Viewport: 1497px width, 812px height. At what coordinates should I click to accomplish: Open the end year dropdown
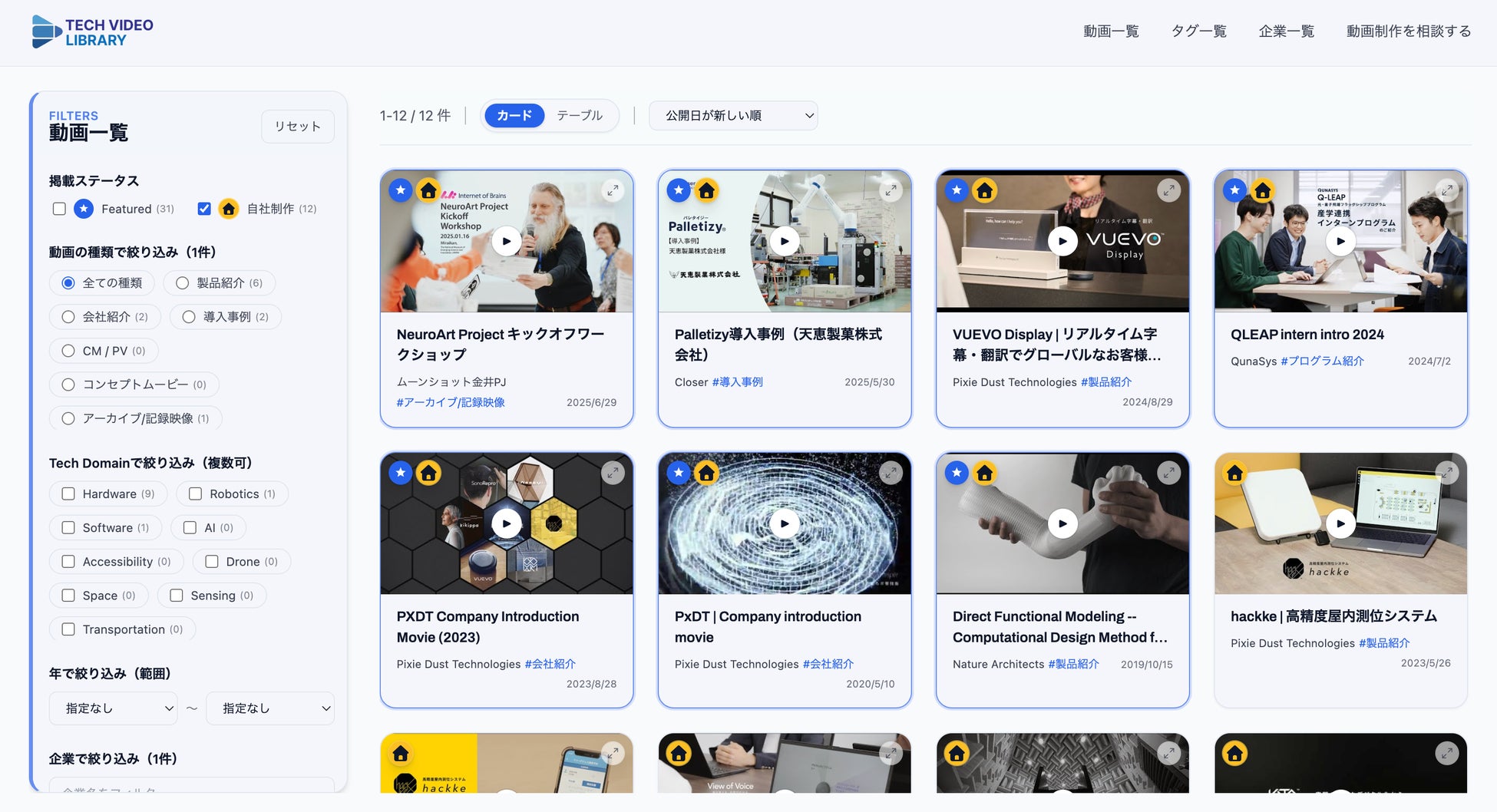[270, 708]
